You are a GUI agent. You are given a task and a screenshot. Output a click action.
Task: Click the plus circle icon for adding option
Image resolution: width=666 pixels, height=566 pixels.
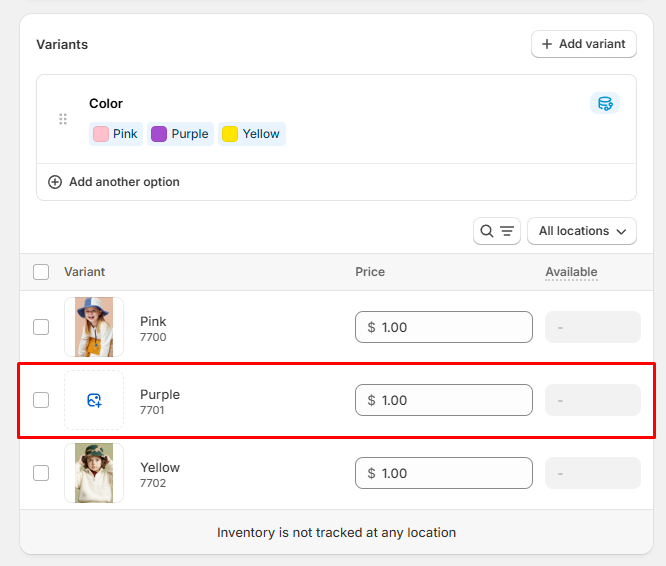point(55,182)
